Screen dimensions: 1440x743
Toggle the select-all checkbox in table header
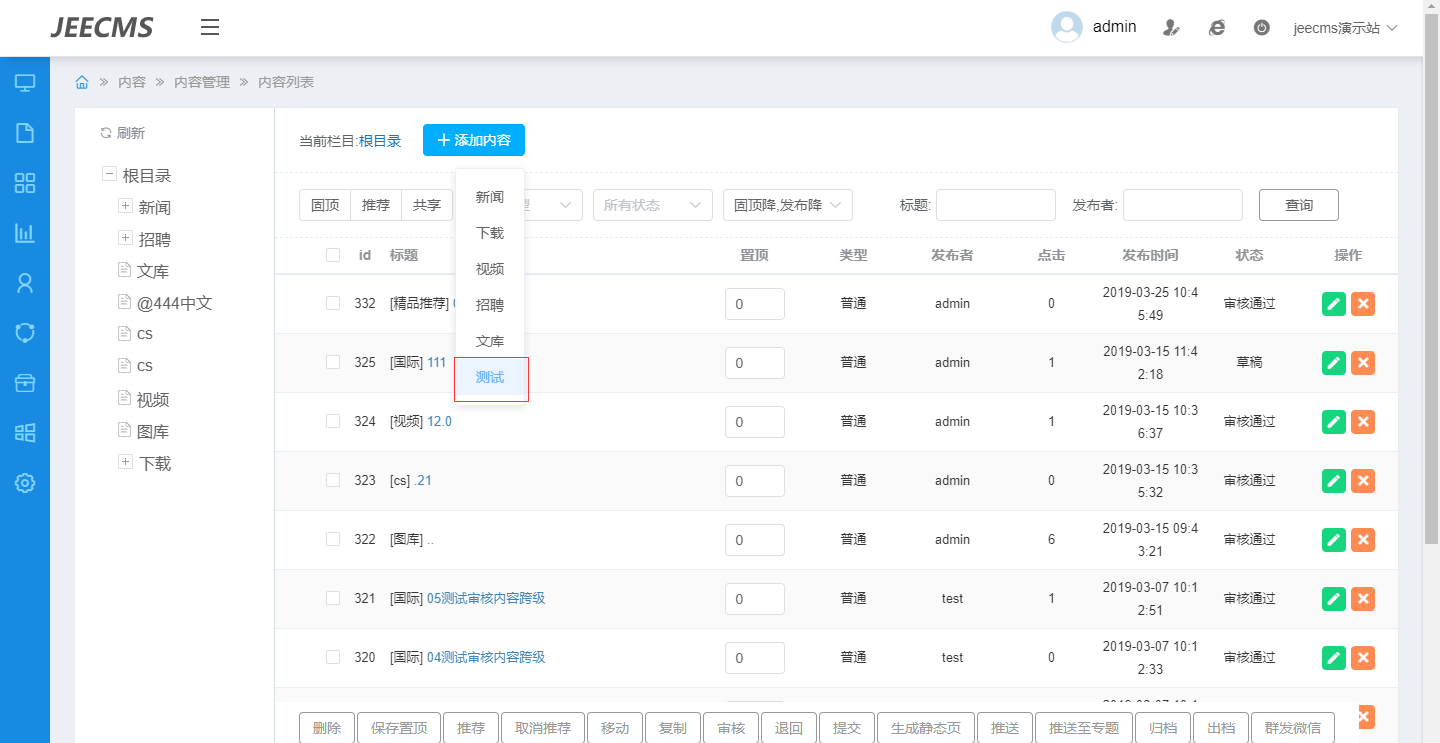click(x=333, y=255)
